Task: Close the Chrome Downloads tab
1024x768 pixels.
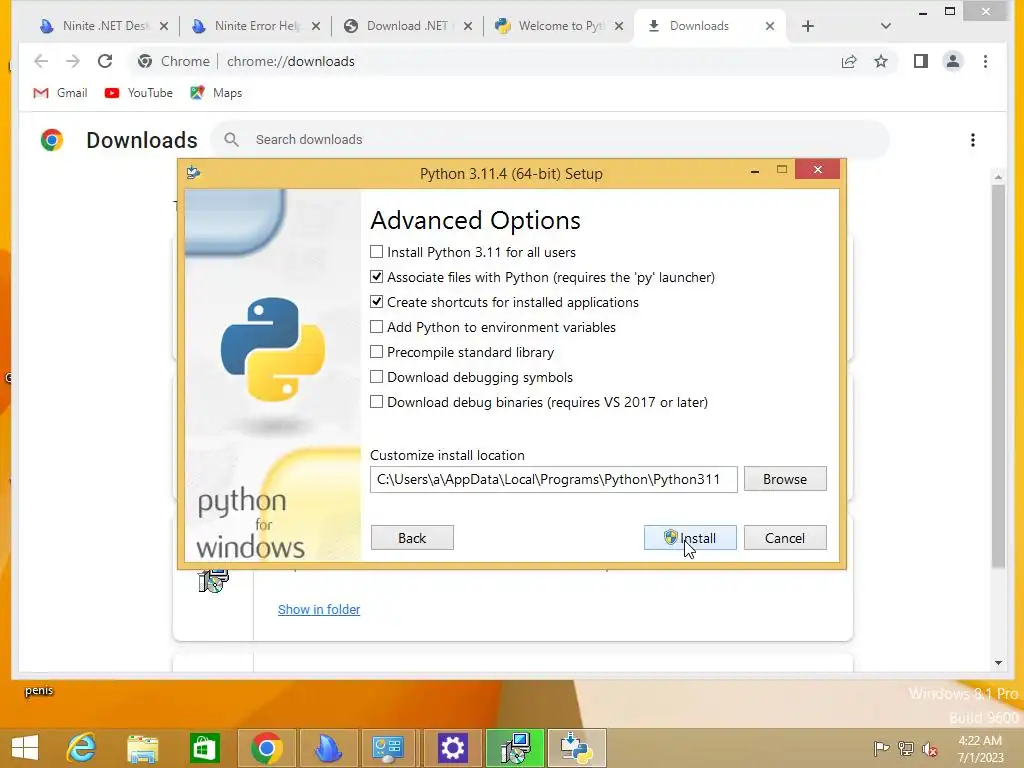Action: [x=770, y=26]
